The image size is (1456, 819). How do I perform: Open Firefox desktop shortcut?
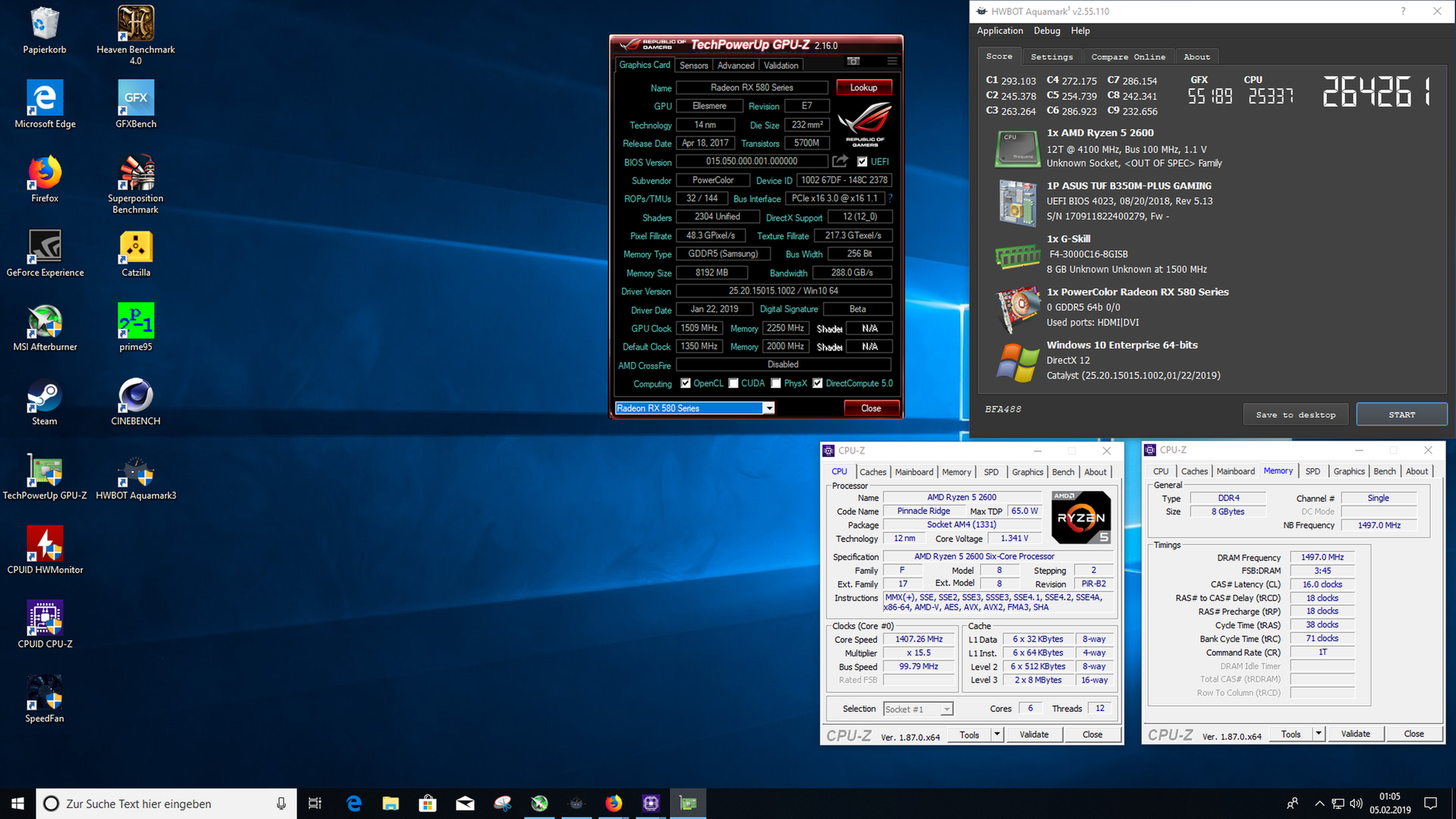tap(45, 179)
